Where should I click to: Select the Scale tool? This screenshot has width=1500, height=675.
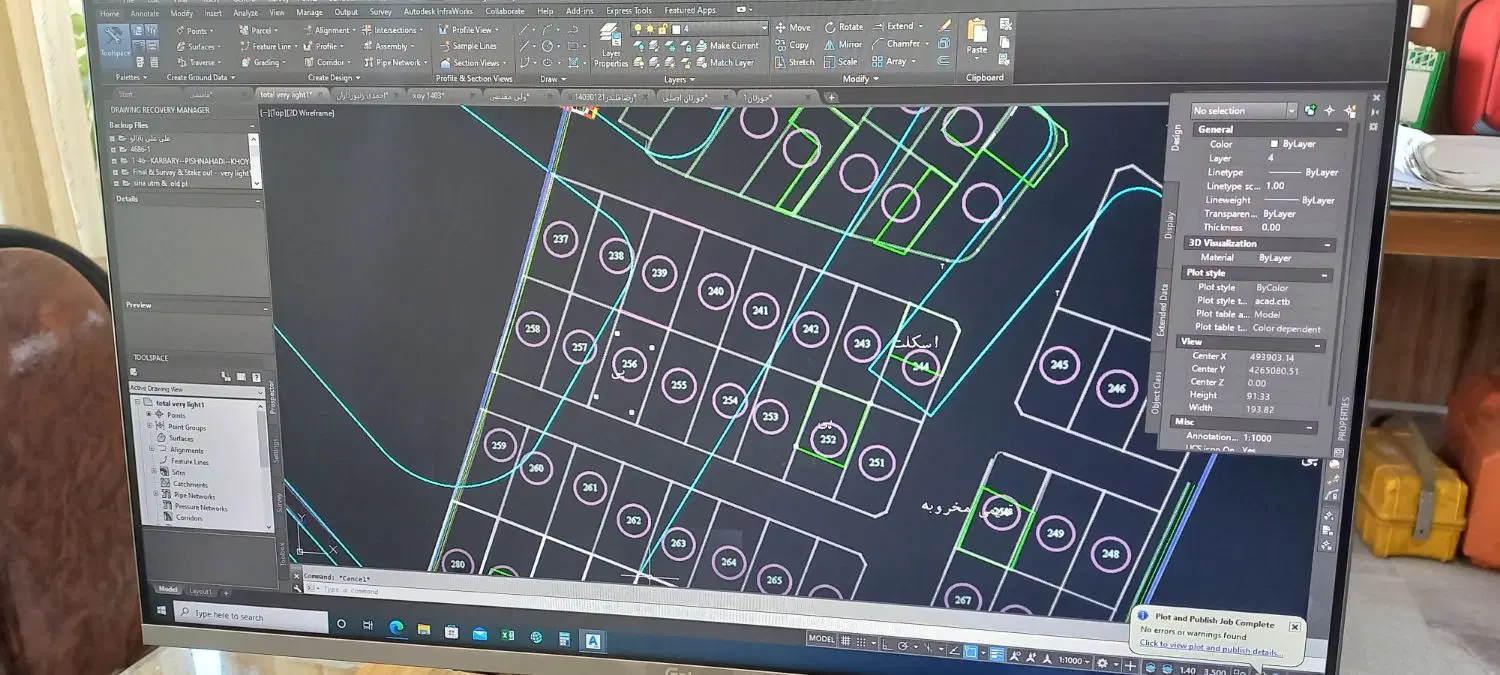[x=841, y=62]
